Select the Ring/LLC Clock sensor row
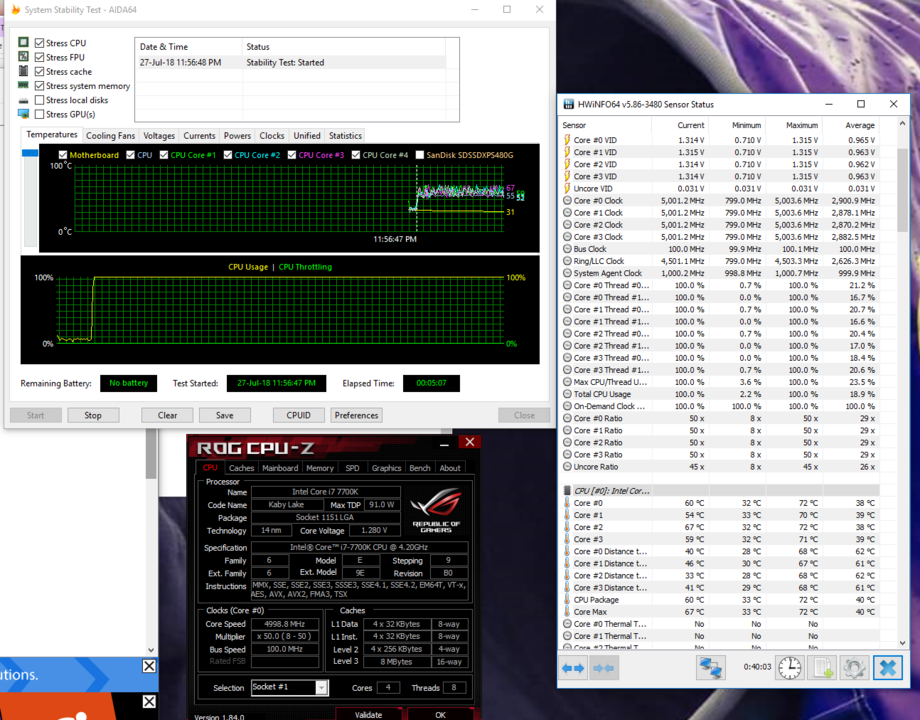 pos(721,261)
